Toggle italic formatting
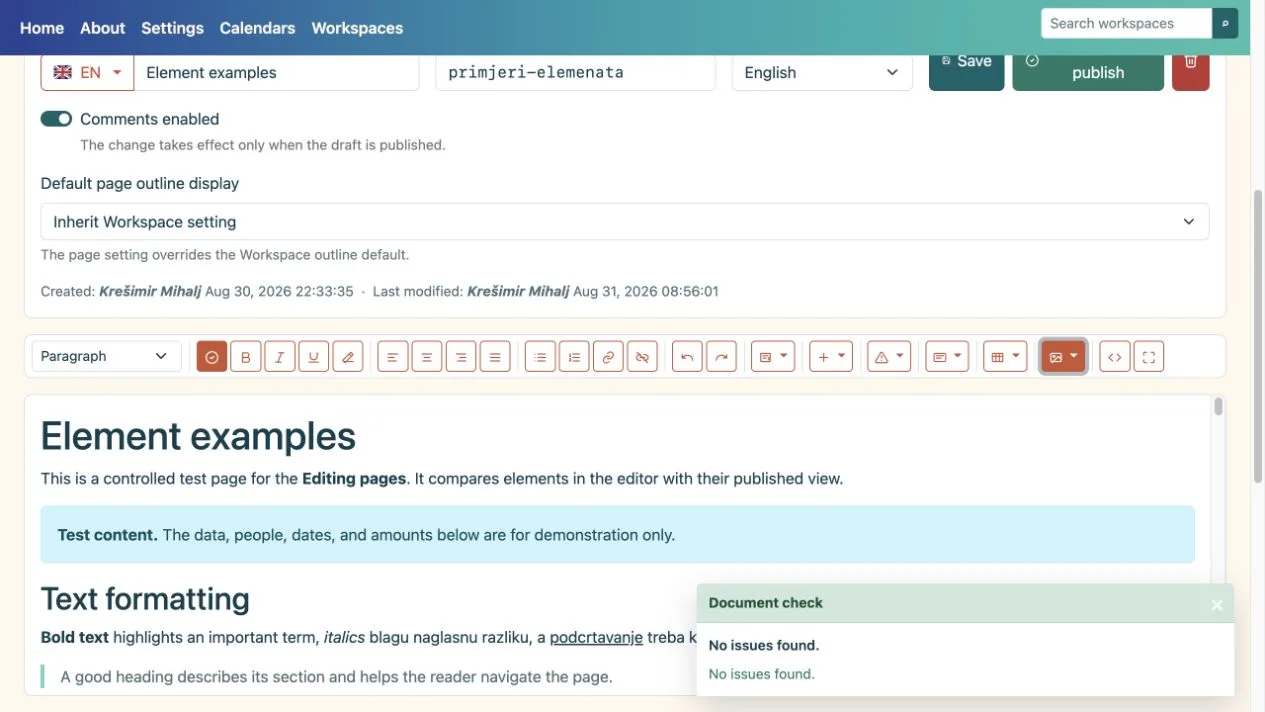Viewport: 1265px width, 712px height. pos(280,357)
